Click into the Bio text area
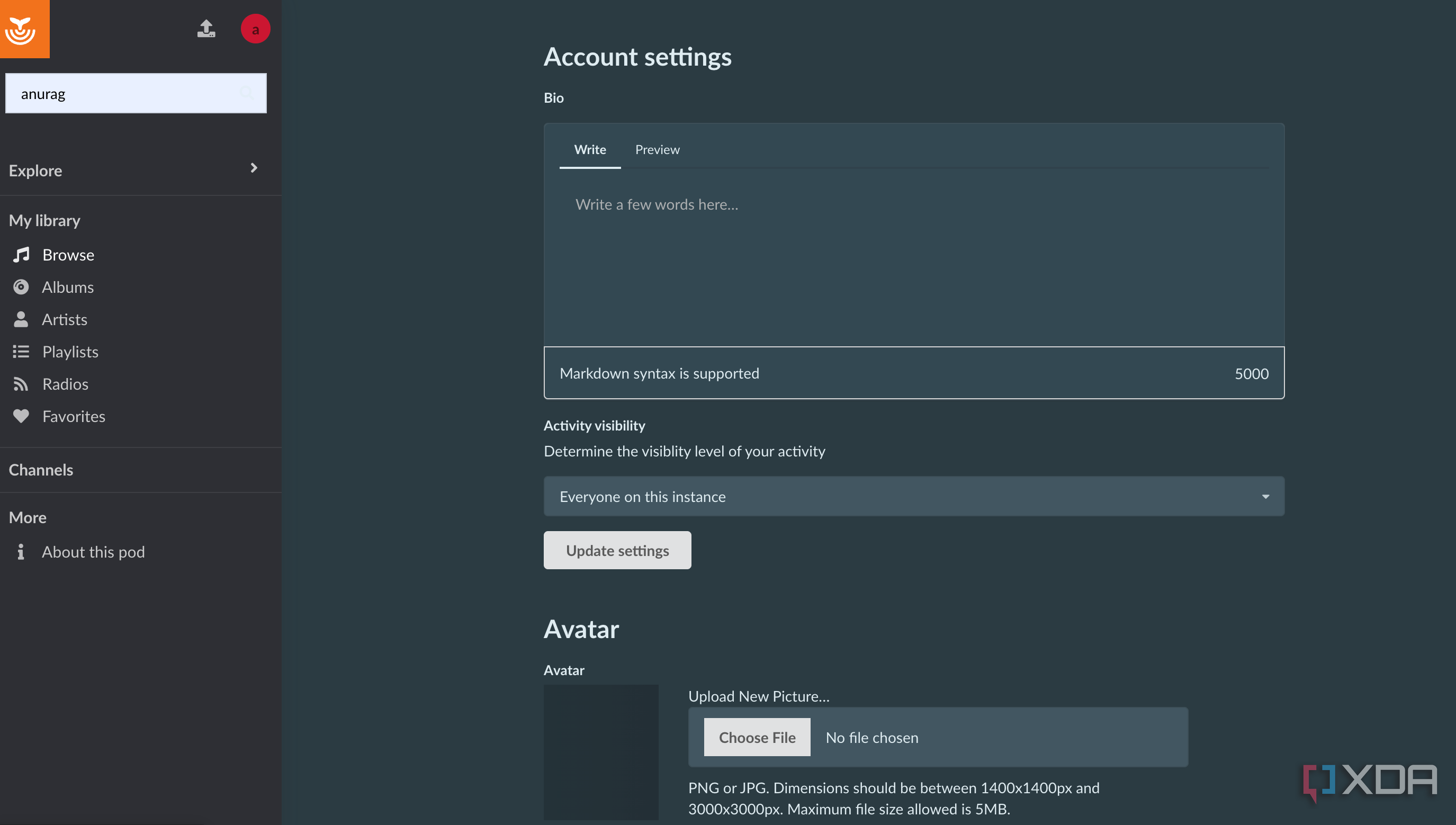 coord(914,258)
